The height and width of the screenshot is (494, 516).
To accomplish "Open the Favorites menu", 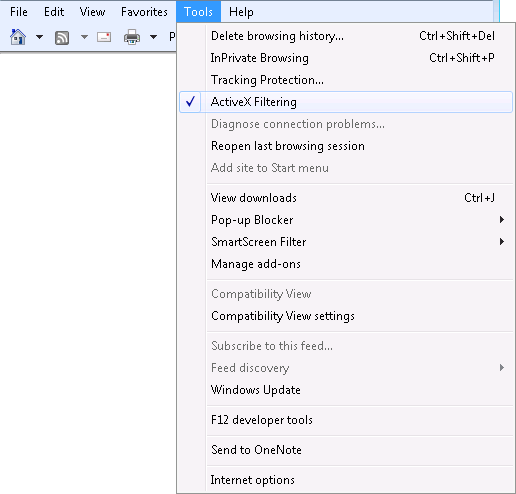I will tap(144, 12).
